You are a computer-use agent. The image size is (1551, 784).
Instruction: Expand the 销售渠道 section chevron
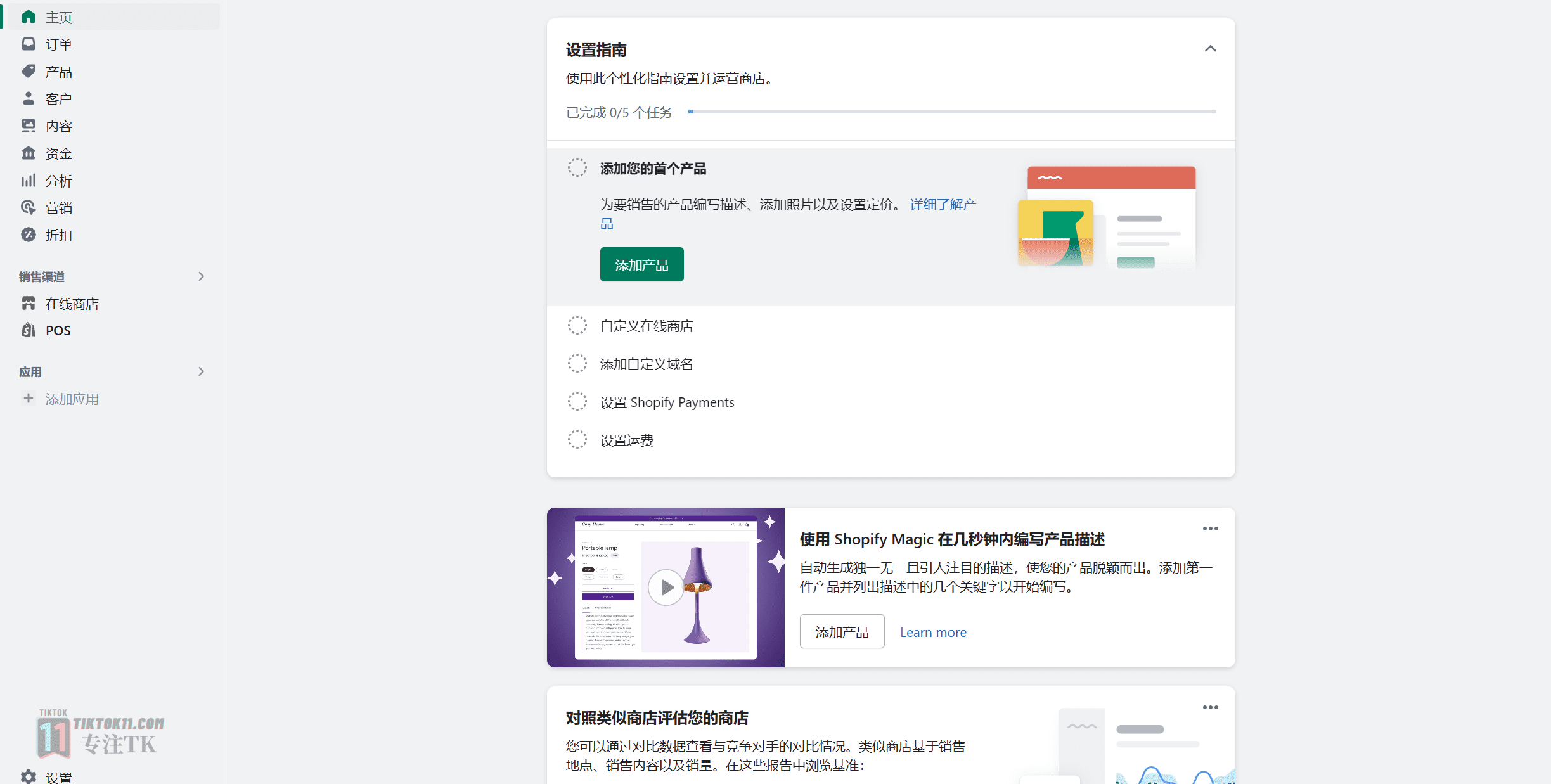pos(201,276)
